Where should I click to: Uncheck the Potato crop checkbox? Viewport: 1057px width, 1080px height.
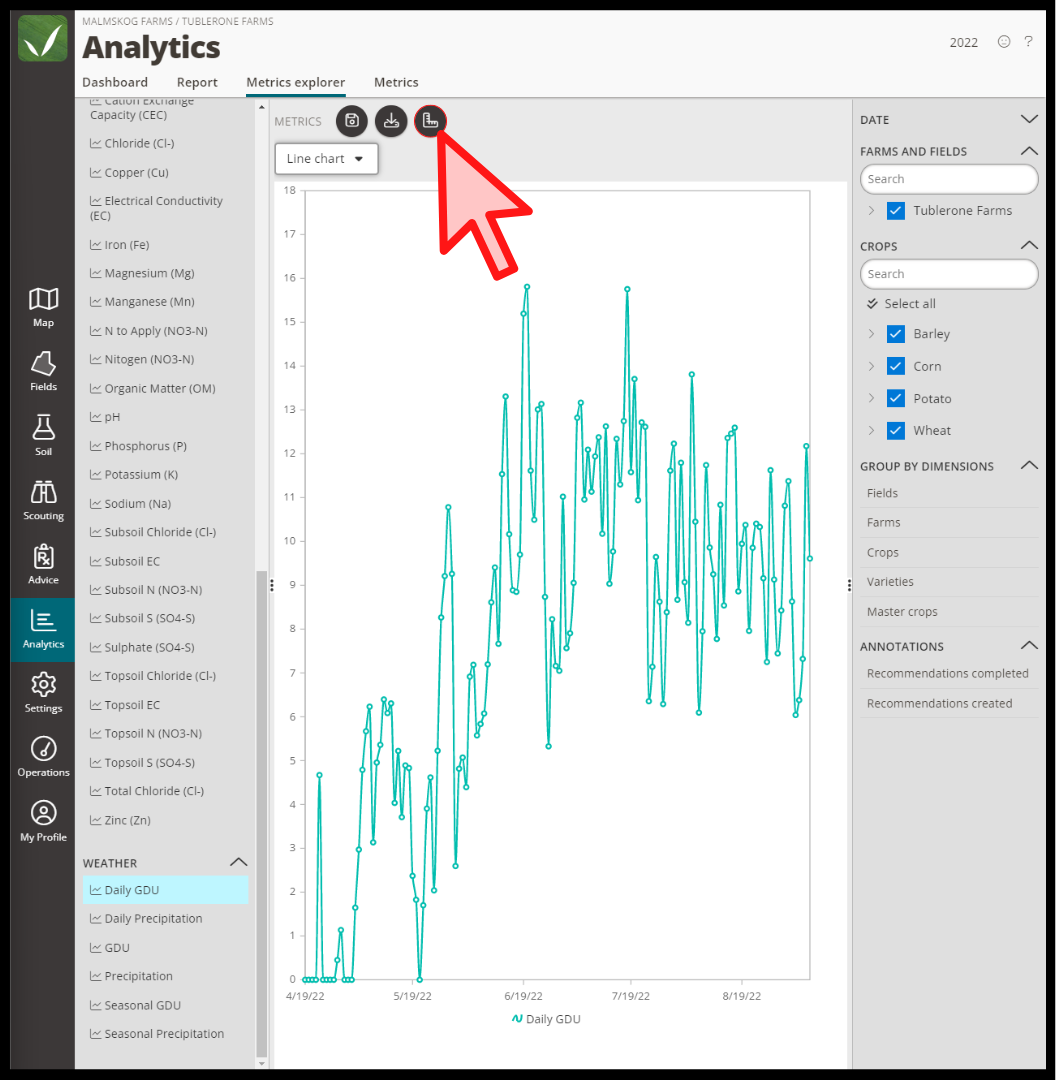(895, 398)
